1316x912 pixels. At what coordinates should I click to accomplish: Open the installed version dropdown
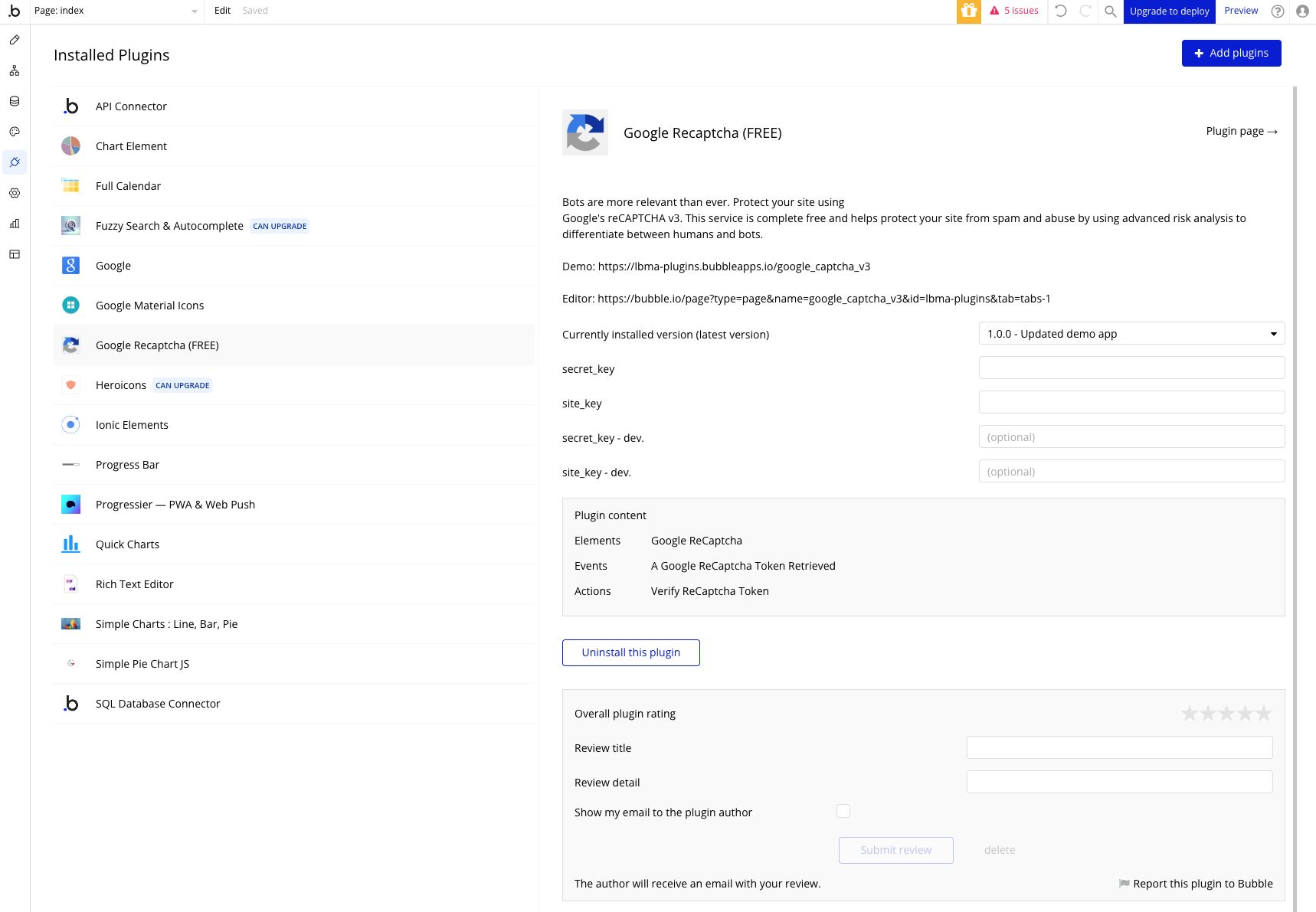tap(1131, 334)
